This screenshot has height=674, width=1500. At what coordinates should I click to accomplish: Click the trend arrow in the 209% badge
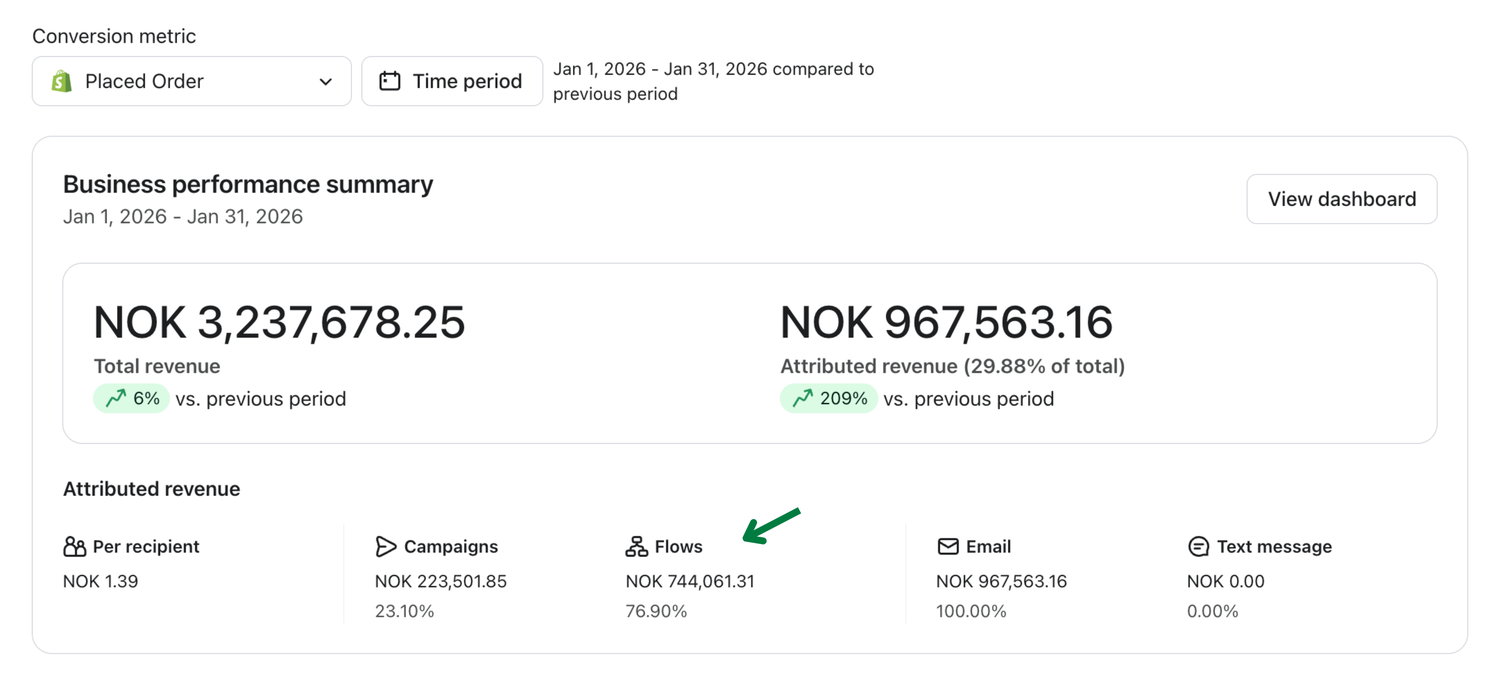pyautogui.click(x=802, y=398)
